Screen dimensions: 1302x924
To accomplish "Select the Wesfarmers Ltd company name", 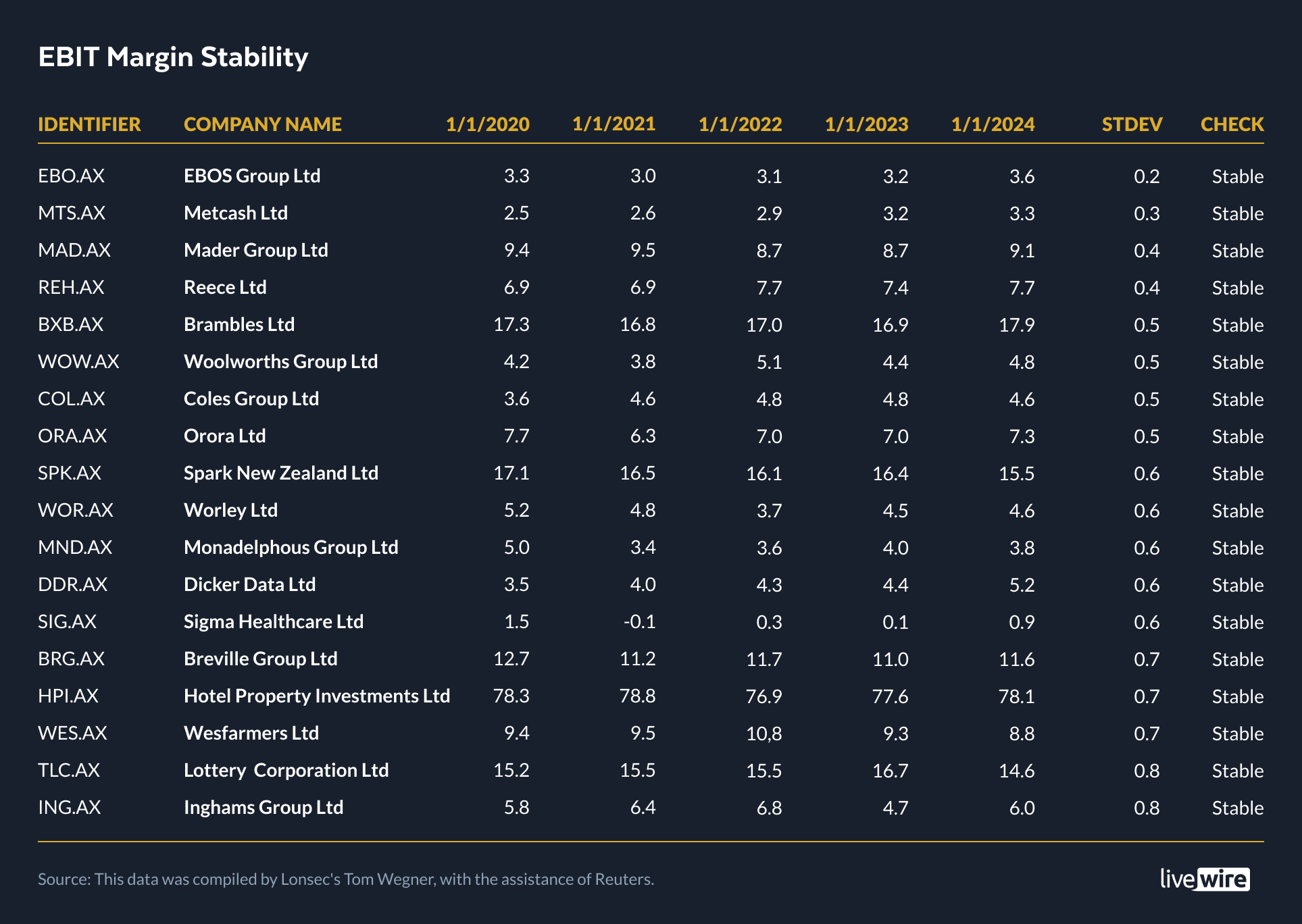I will point(251,734).
